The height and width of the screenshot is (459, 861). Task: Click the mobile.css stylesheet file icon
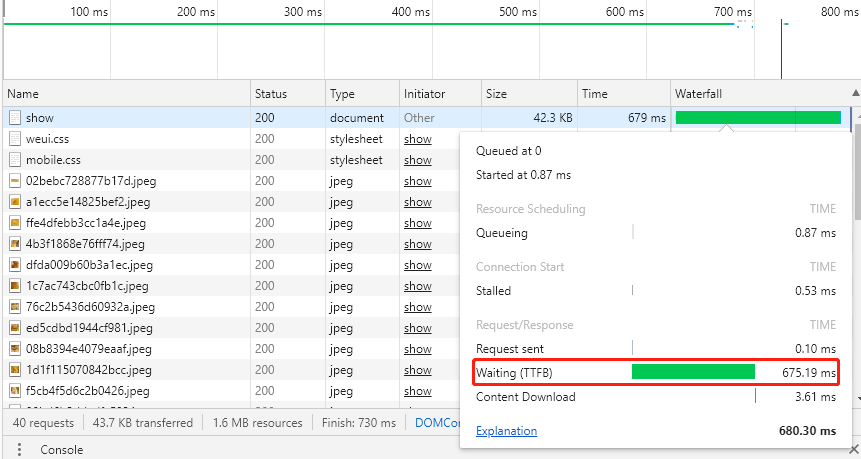tap(15, 160)
